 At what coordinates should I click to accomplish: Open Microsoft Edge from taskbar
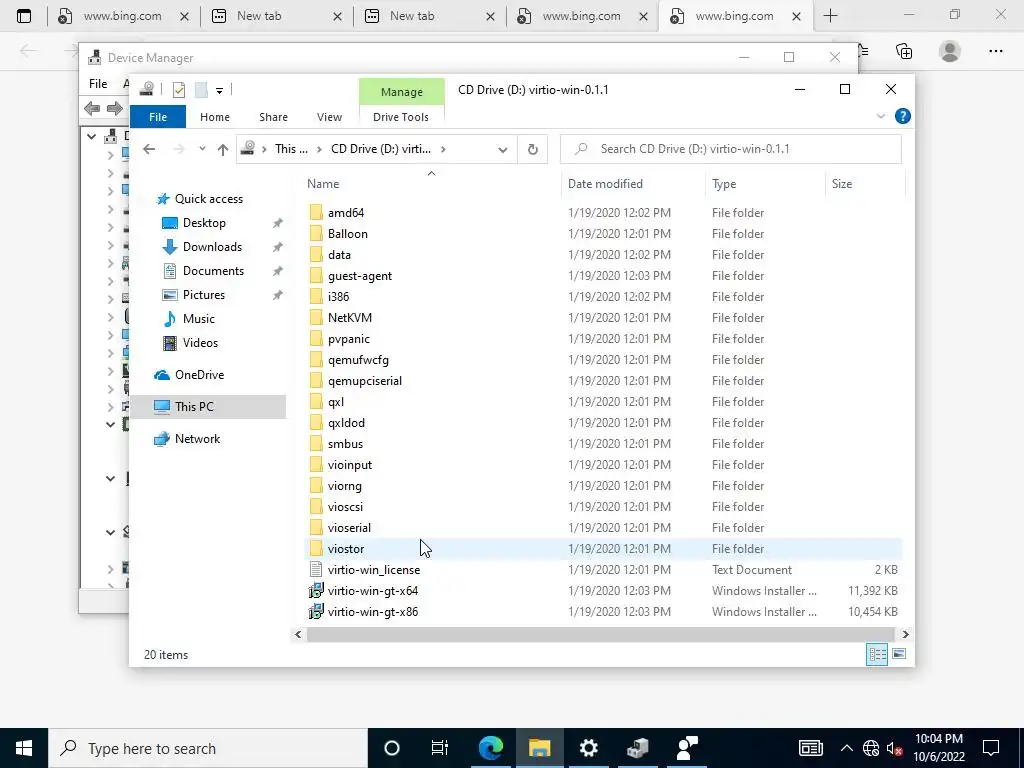click(x=490, y=748)
